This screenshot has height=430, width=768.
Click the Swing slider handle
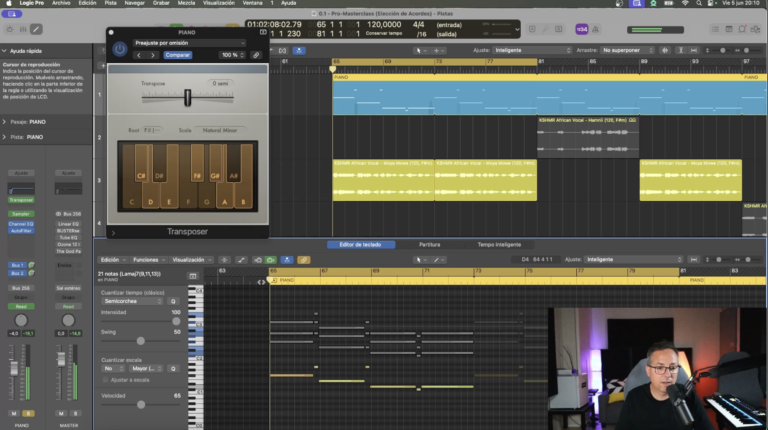click(x=141, y=340)
